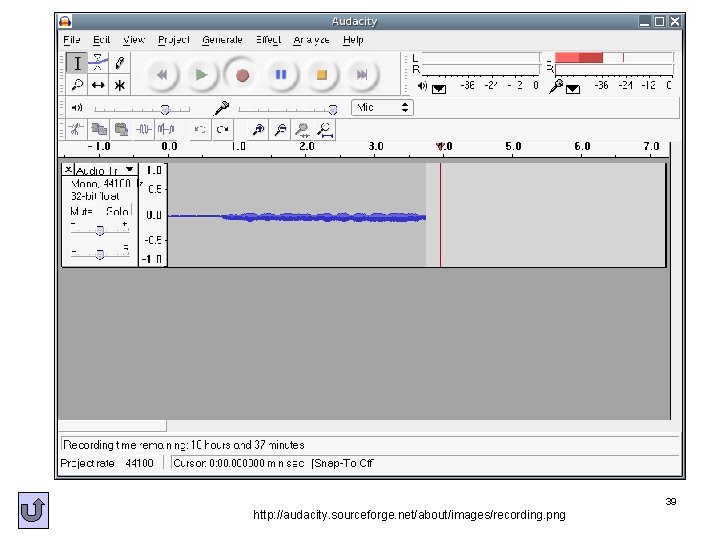
Task: Click the blue waveform in the track
Action: tap(297, 217)
